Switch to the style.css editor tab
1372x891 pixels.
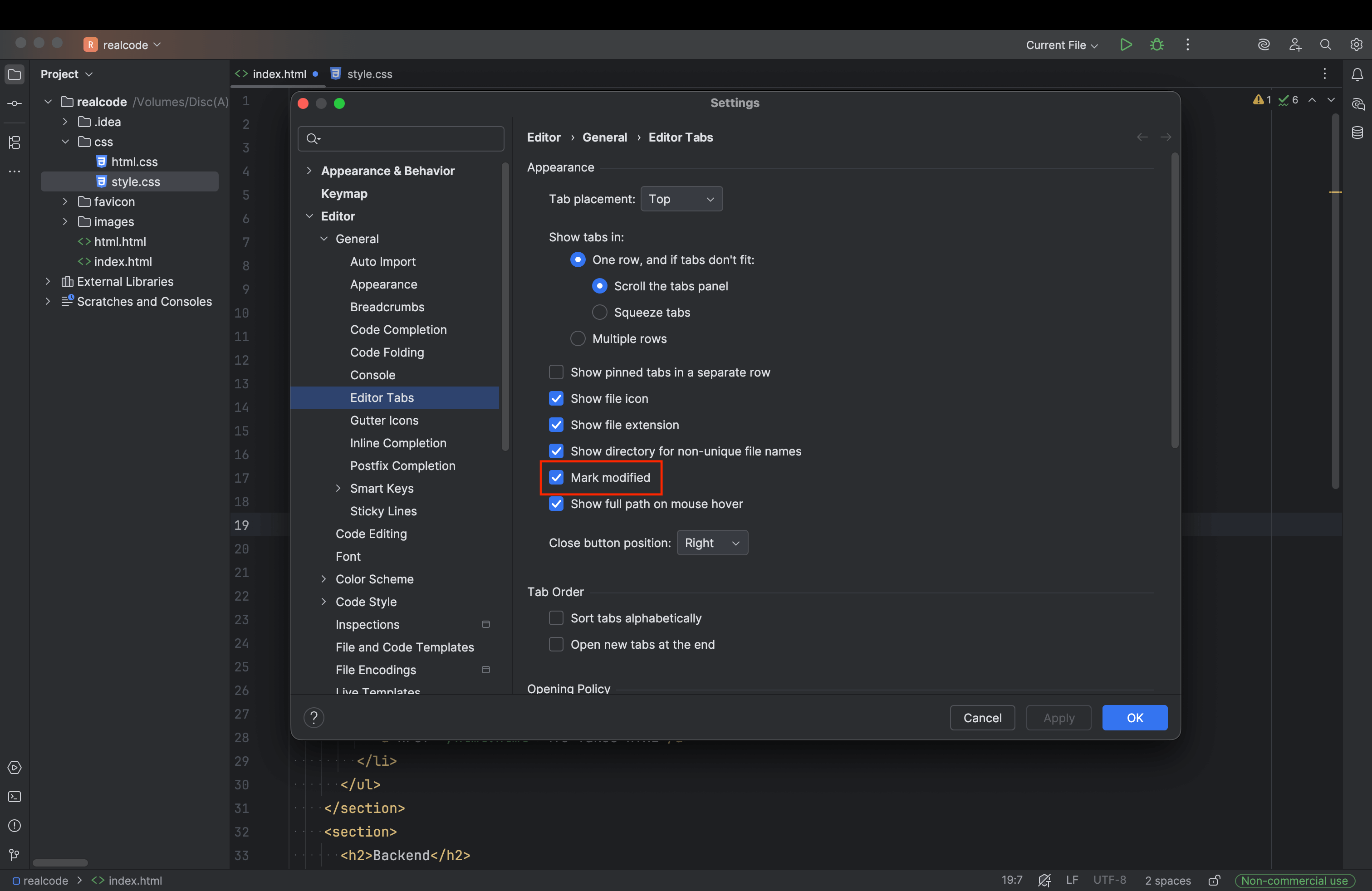369,74
